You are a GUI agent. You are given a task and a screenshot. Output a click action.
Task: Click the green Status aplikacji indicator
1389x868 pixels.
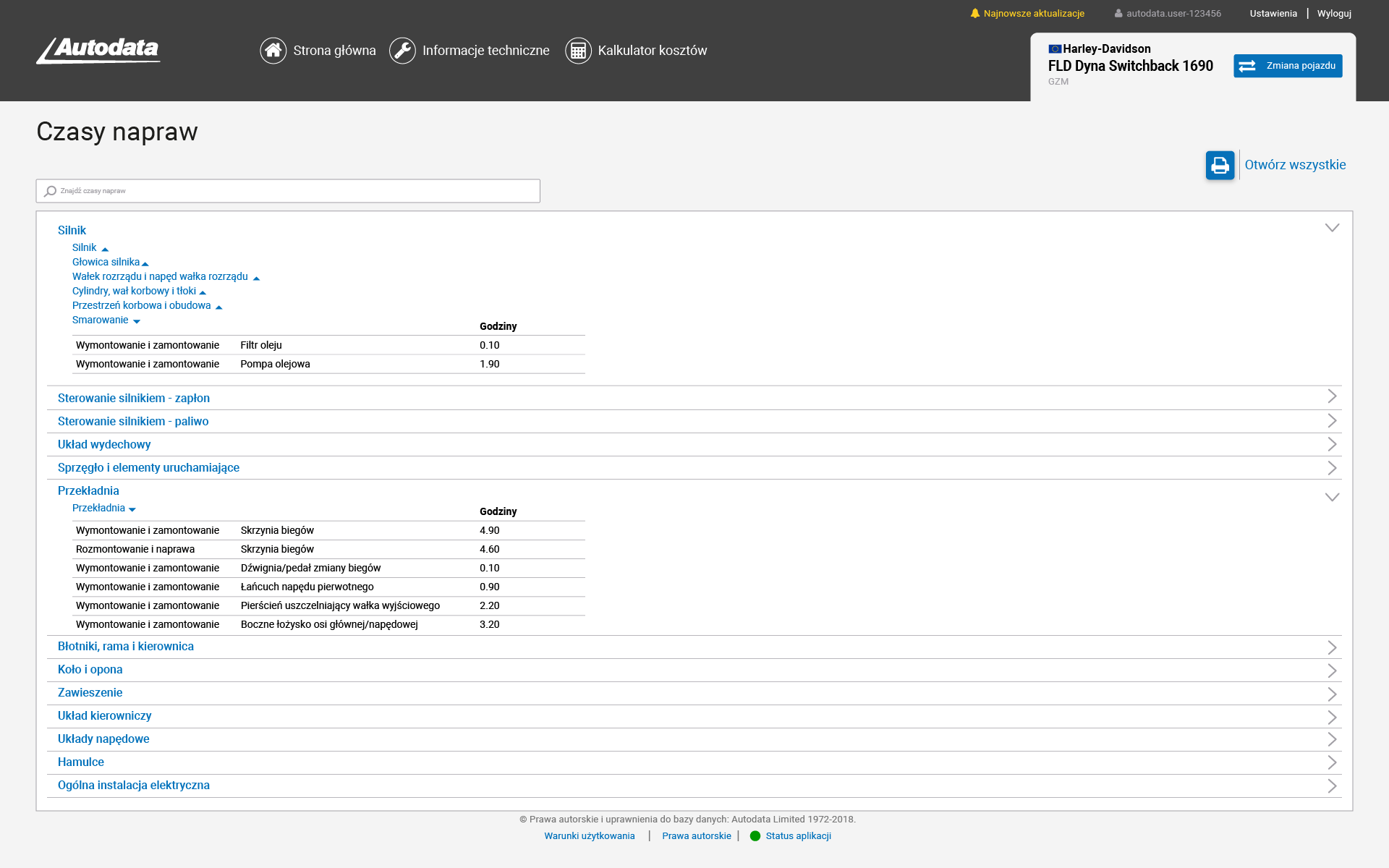click(x=755, y=835)
